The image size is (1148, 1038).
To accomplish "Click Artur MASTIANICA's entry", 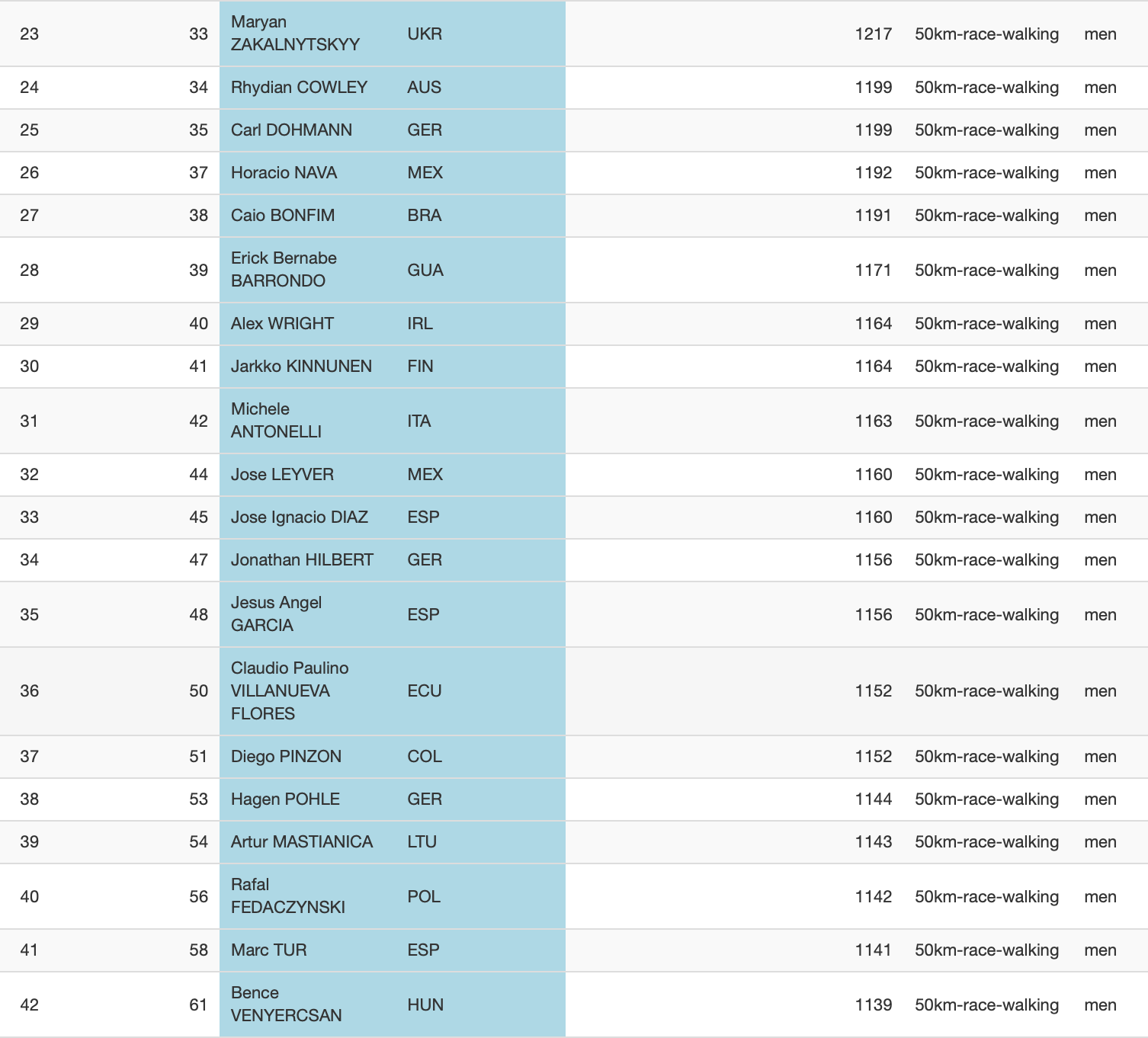I will (x=302, y=842).
